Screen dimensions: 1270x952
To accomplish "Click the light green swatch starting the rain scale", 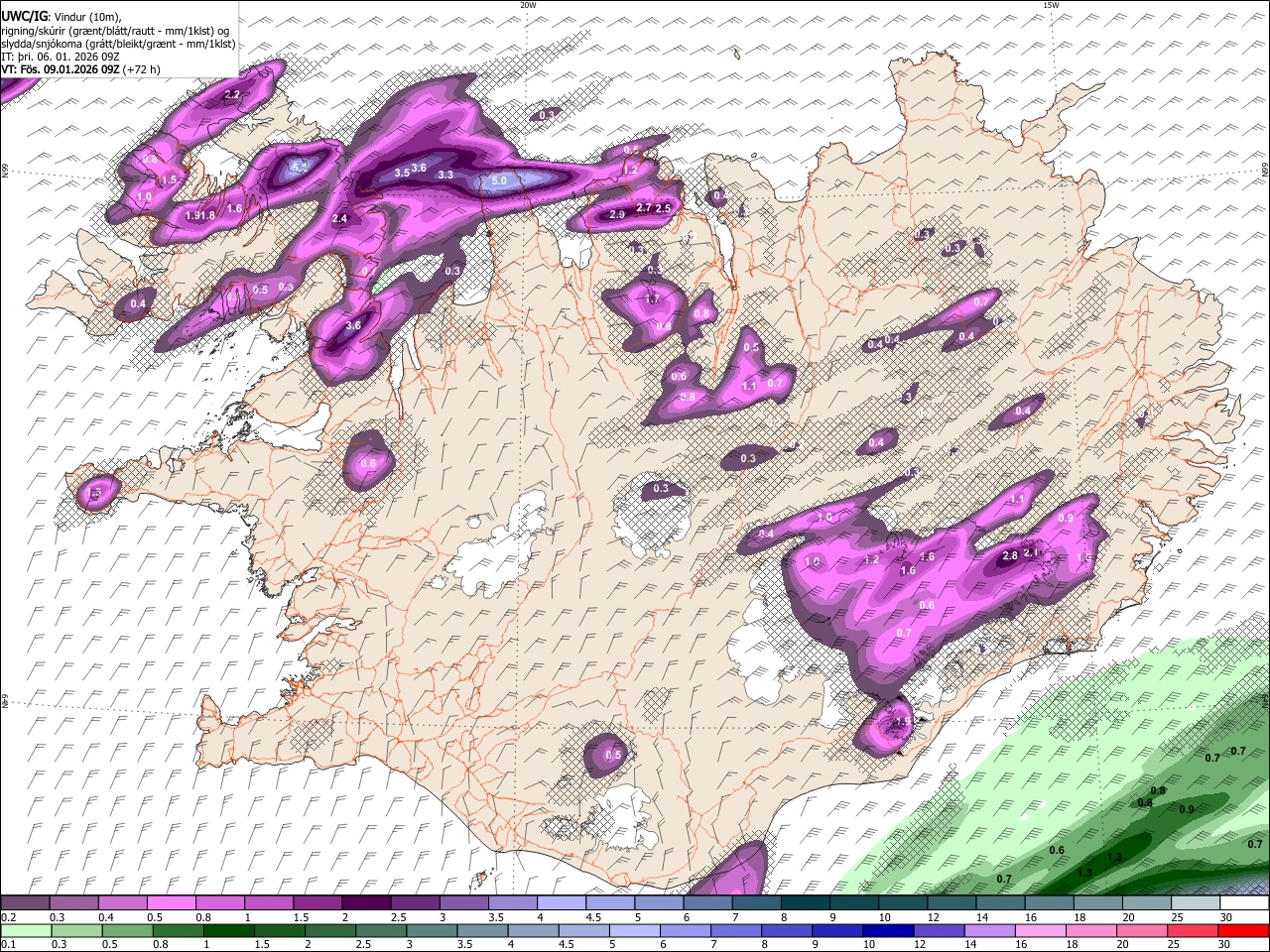I will click(25, 930).
